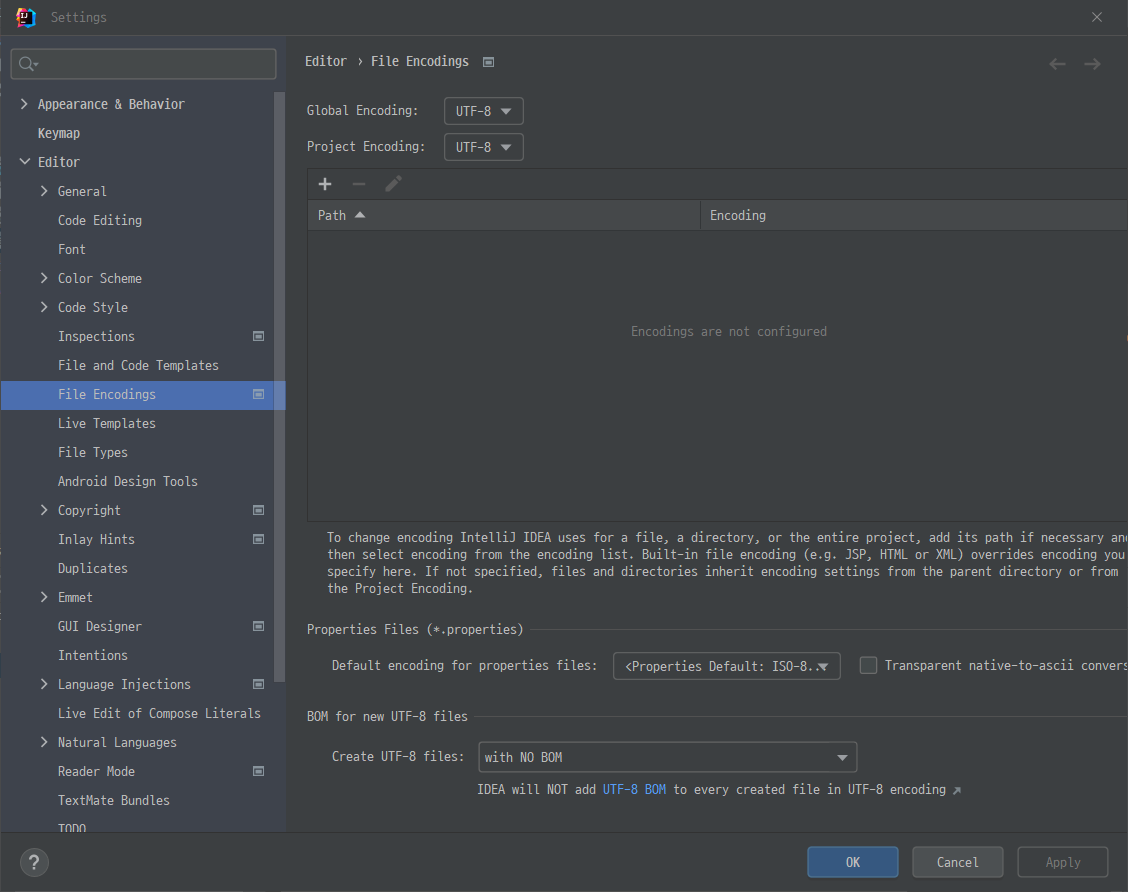
Task: Select Code Editing settings page
Action: 100,220
